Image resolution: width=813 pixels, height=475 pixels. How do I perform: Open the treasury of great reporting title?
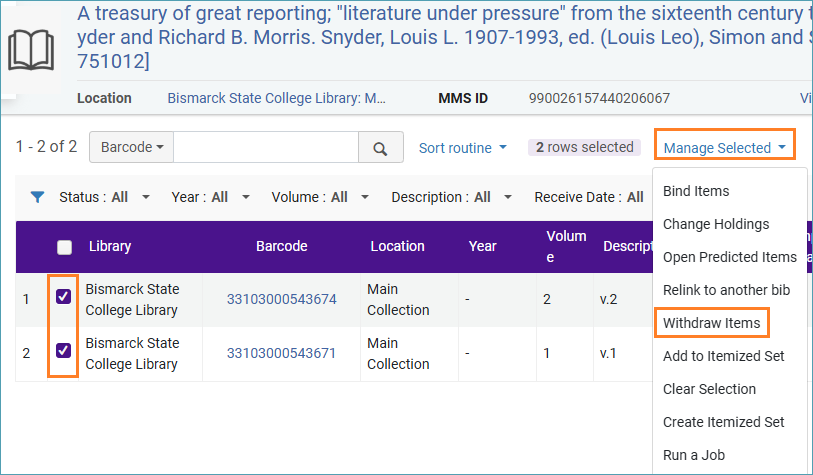tap(444, 37)
